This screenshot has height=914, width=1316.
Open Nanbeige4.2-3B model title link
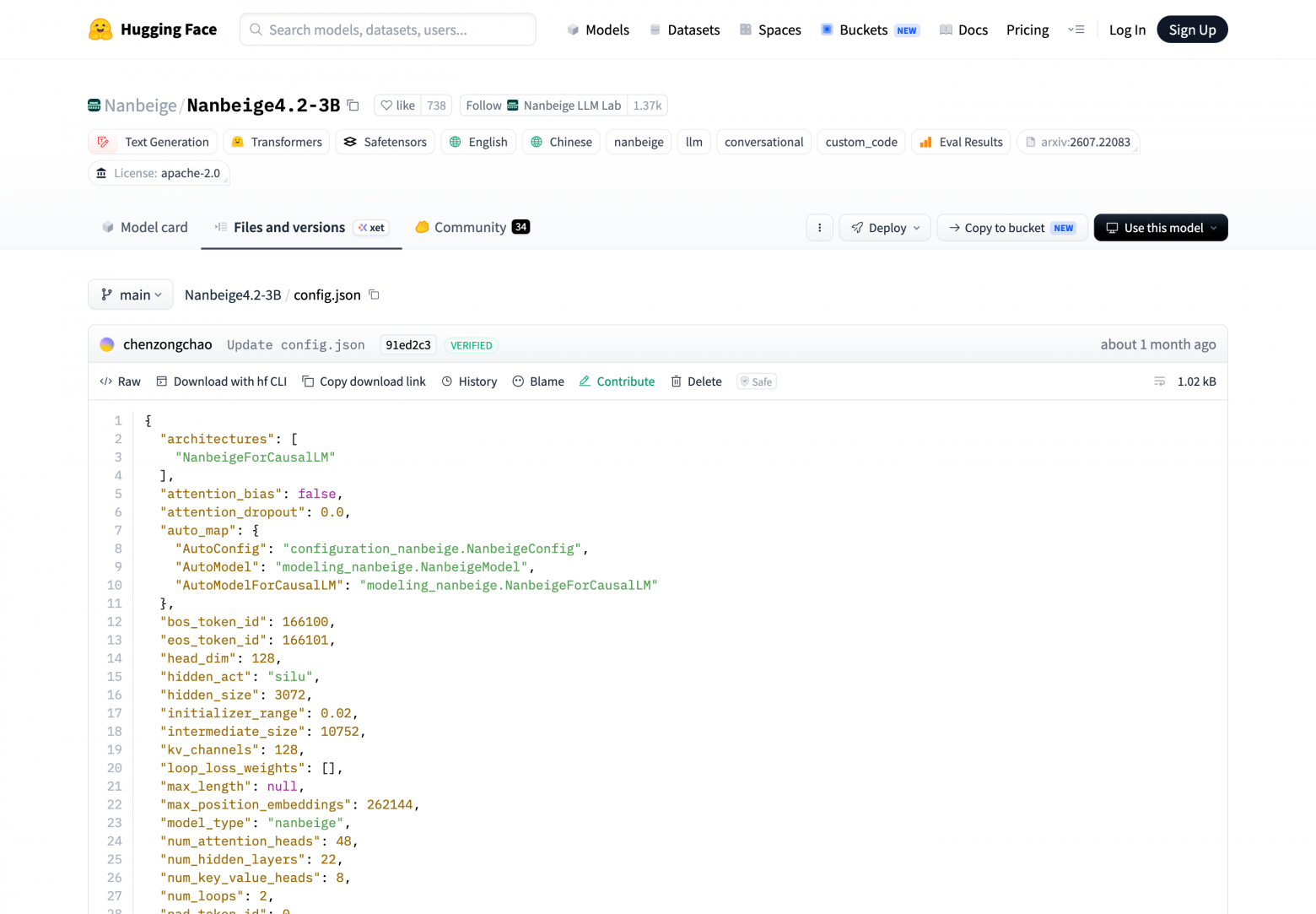[263, 105]
